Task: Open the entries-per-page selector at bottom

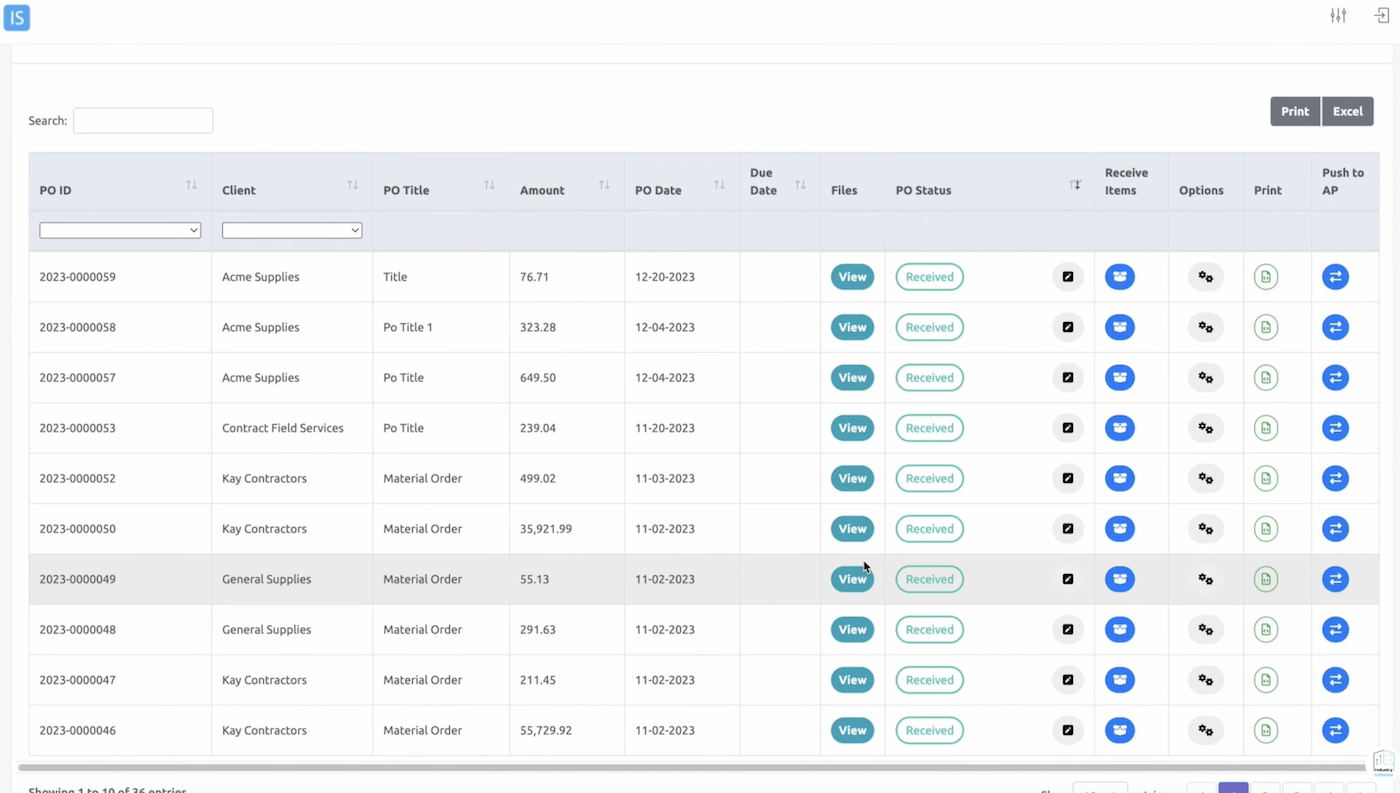Action: pyautogui.click(x=1100, y=788)
